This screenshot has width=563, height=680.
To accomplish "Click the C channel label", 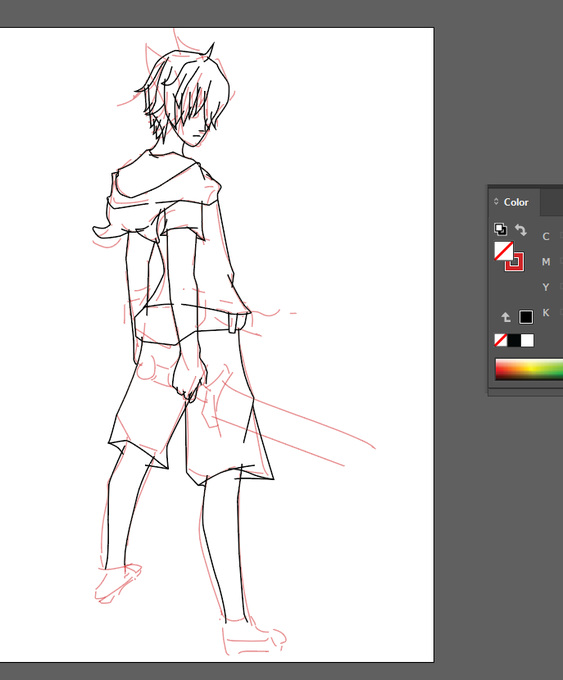I will (546, 236).
